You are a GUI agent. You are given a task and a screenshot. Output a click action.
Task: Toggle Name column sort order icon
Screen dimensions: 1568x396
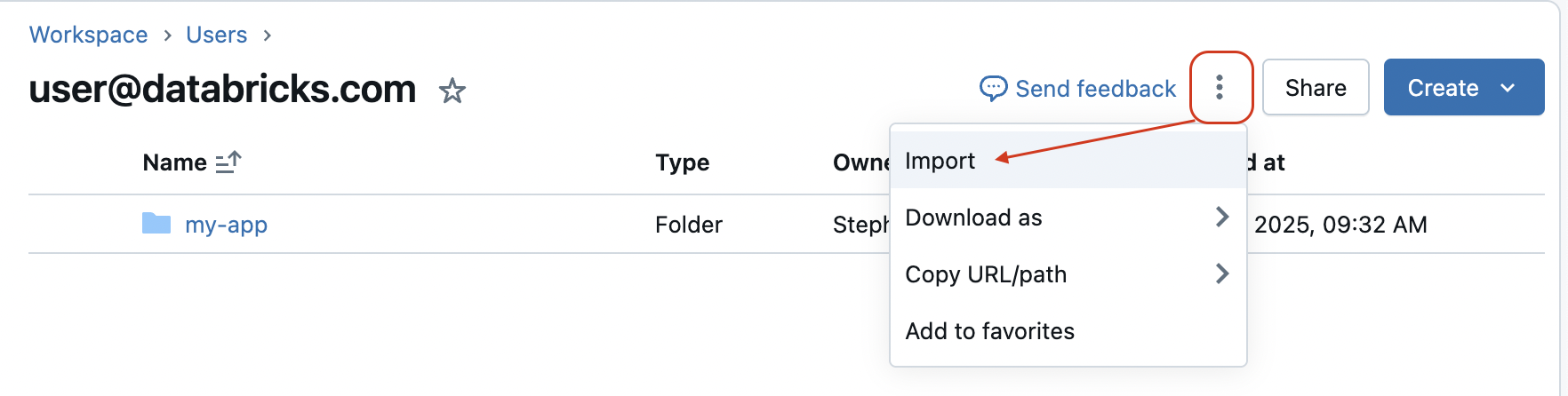228,162
